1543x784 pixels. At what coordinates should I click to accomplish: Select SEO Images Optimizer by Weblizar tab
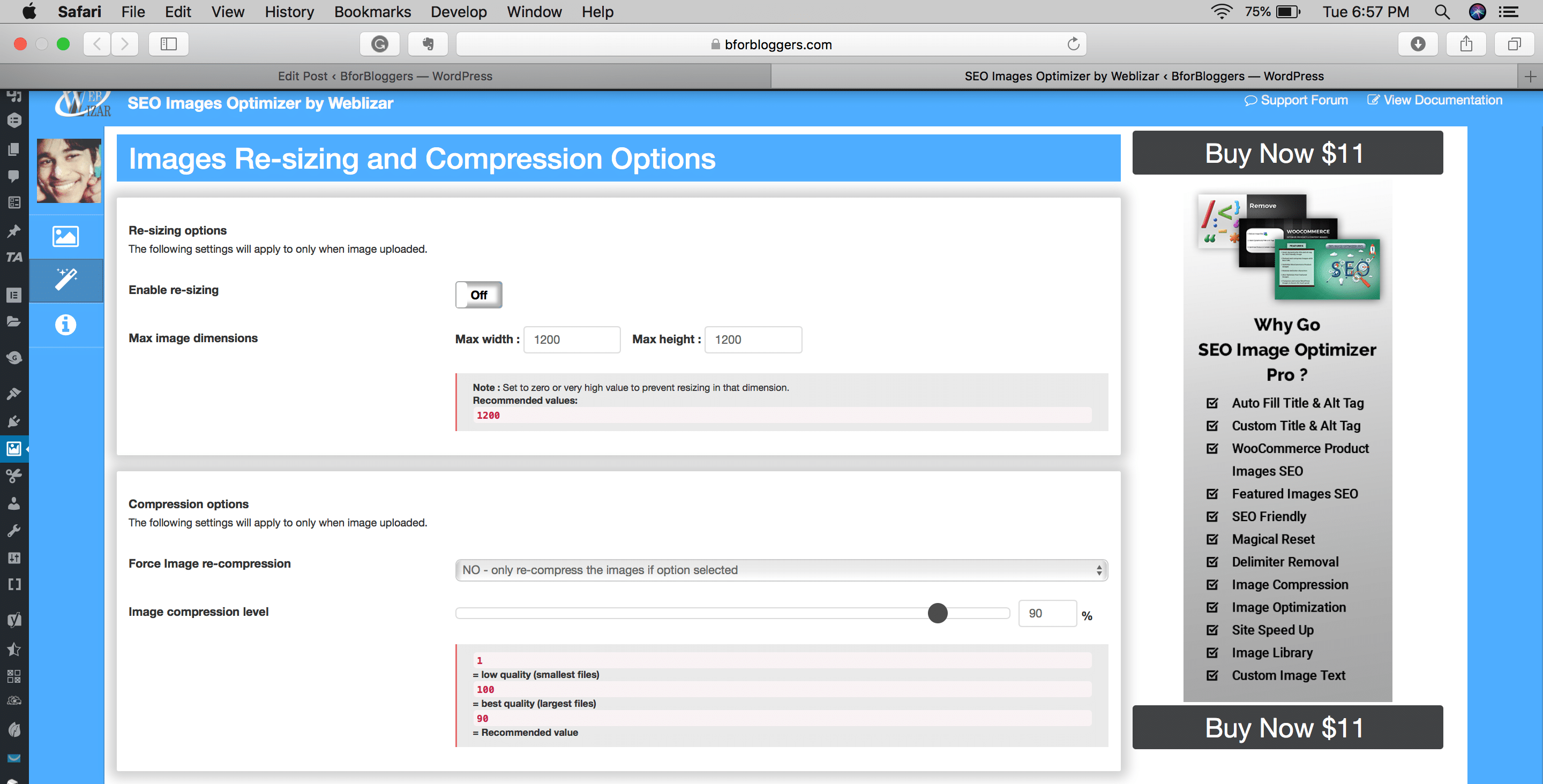click(1144, 76)
